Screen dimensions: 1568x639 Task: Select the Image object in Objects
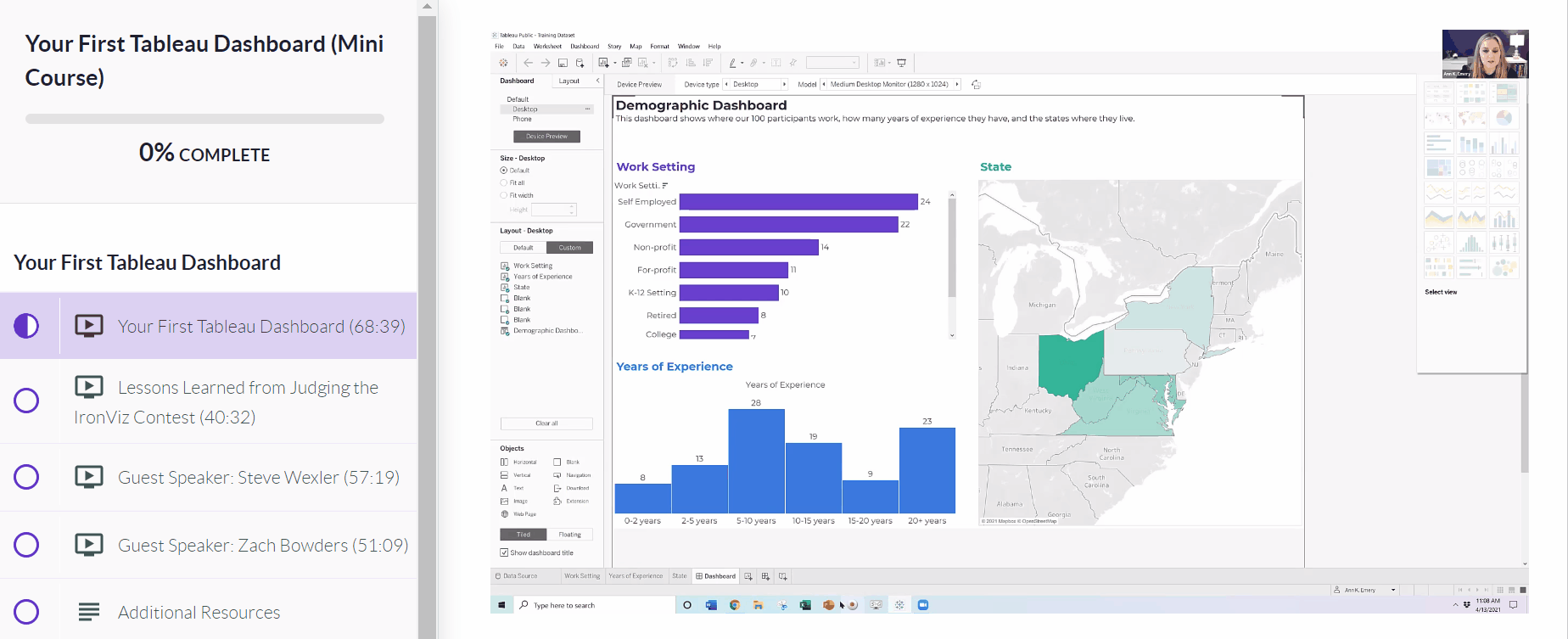point(513,501)
